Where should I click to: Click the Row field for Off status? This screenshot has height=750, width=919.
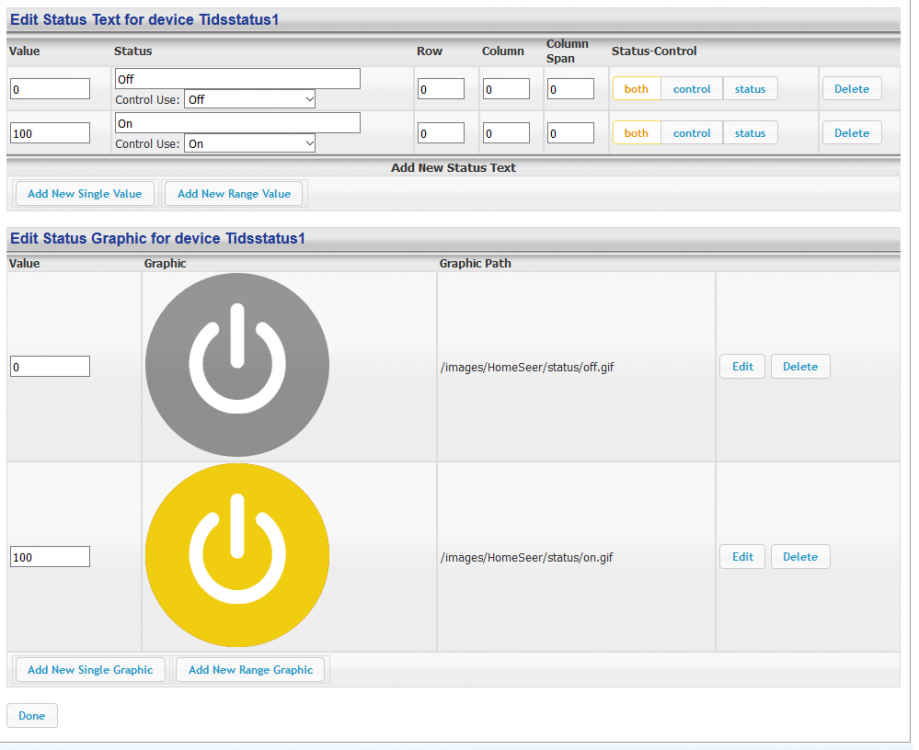pos(441,89)
